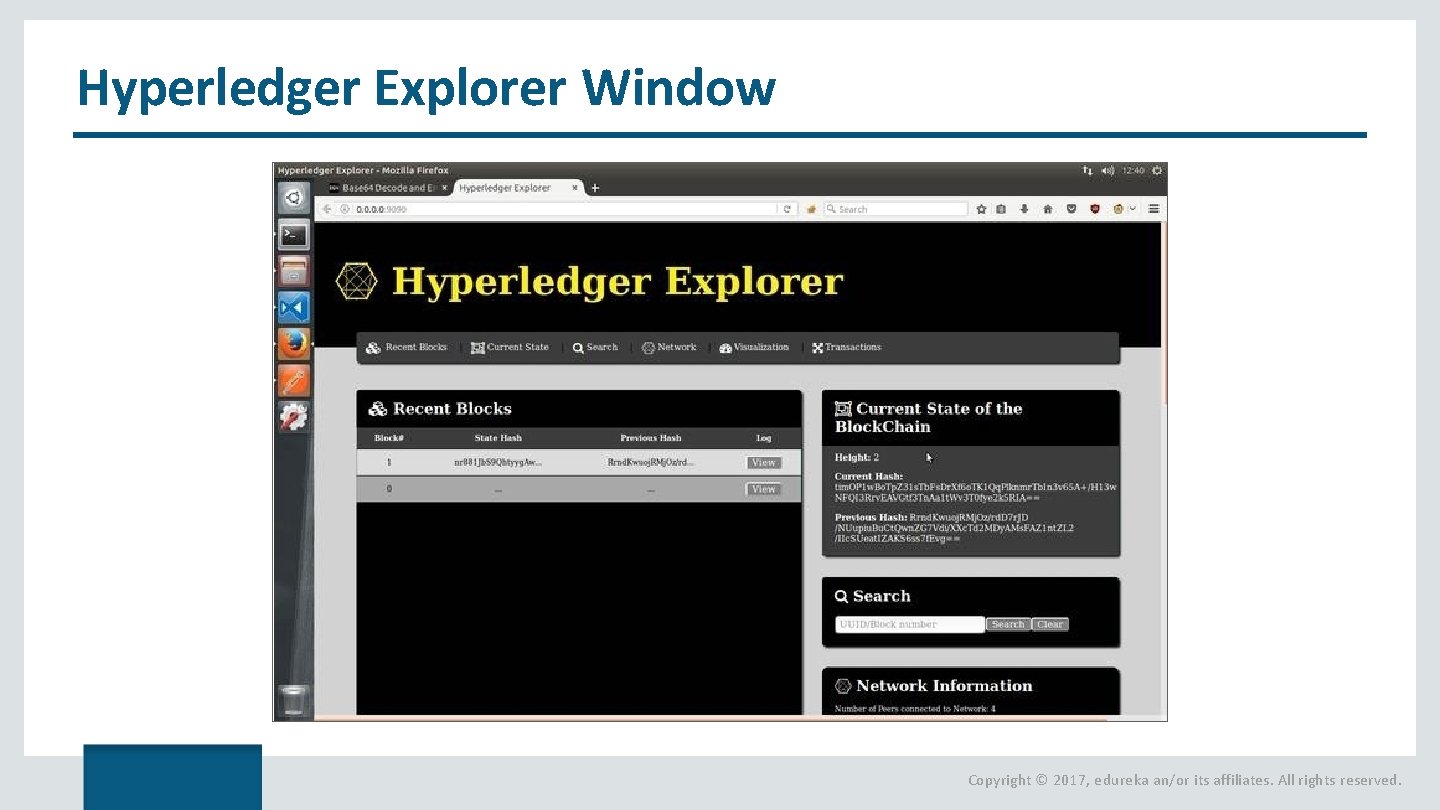Viewport: 1440px width, 810px height.
Task: Focus the UUID/Block number input
Action: tap(910, 625)
